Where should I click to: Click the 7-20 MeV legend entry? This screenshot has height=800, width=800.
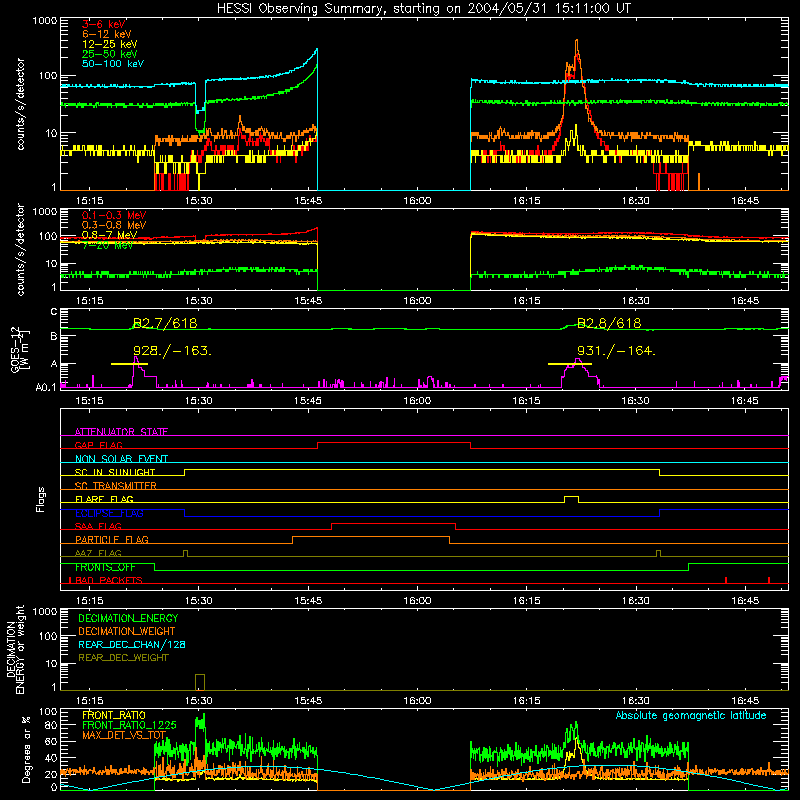click(108, 245)
